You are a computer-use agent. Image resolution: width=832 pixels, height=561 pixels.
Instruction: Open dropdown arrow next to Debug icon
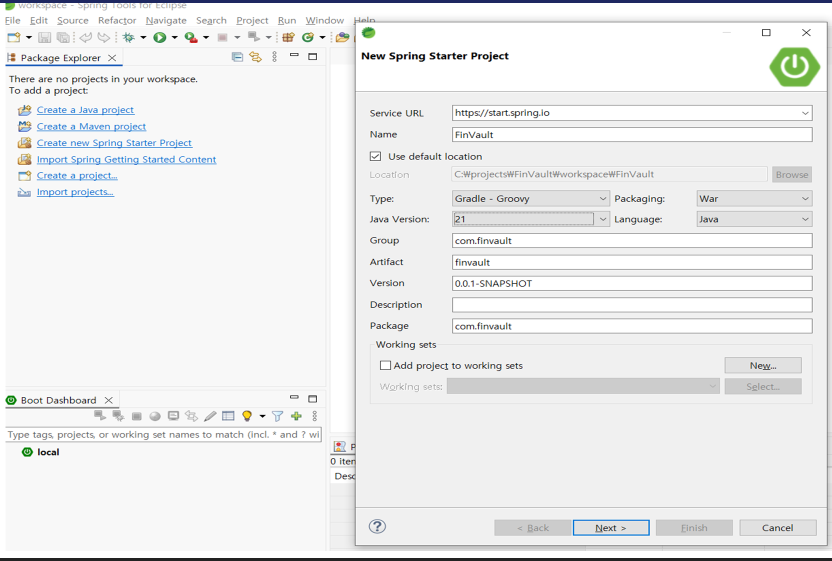143,37
